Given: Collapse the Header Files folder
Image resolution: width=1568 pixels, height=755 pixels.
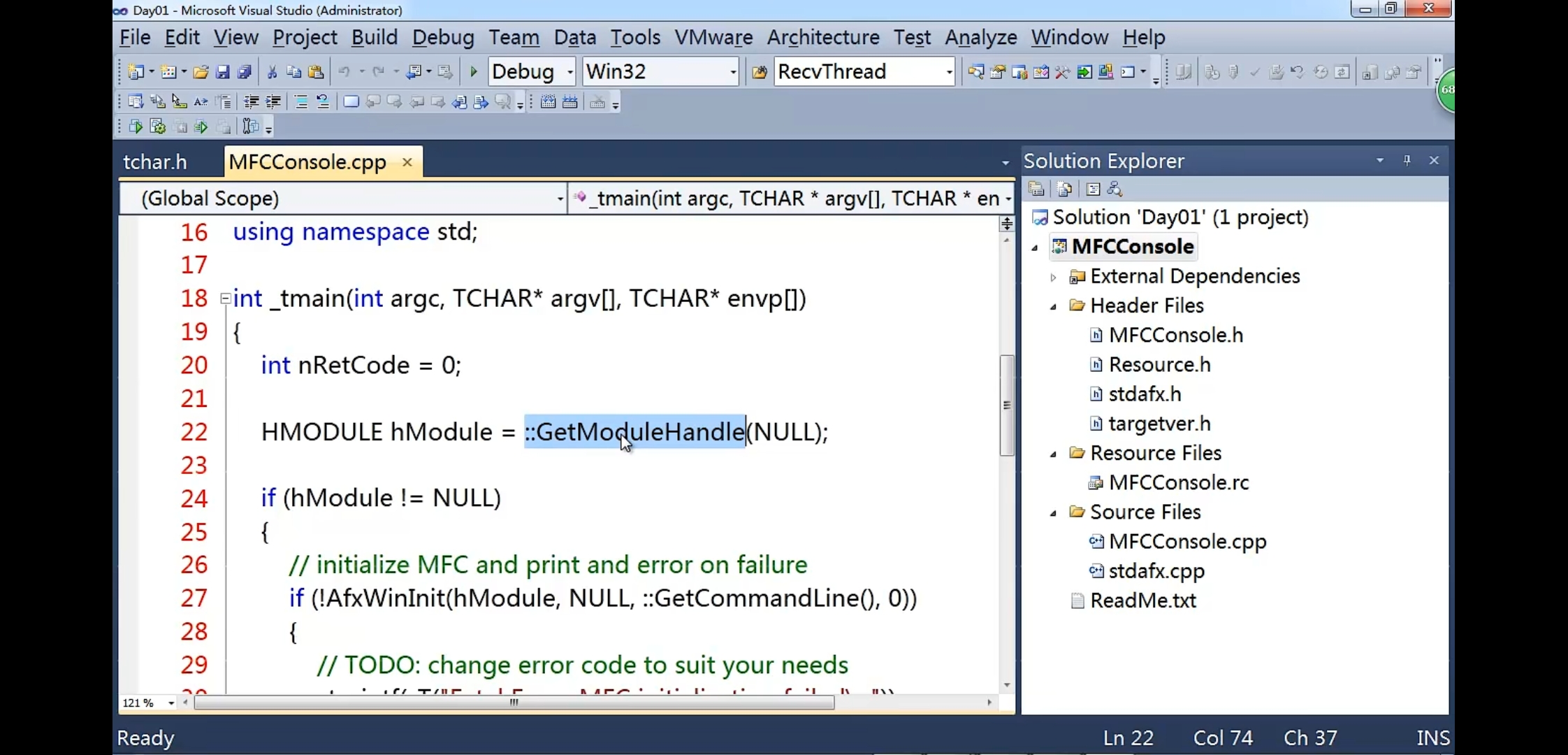Looking at the screenshot, I should click(1053, 307).
